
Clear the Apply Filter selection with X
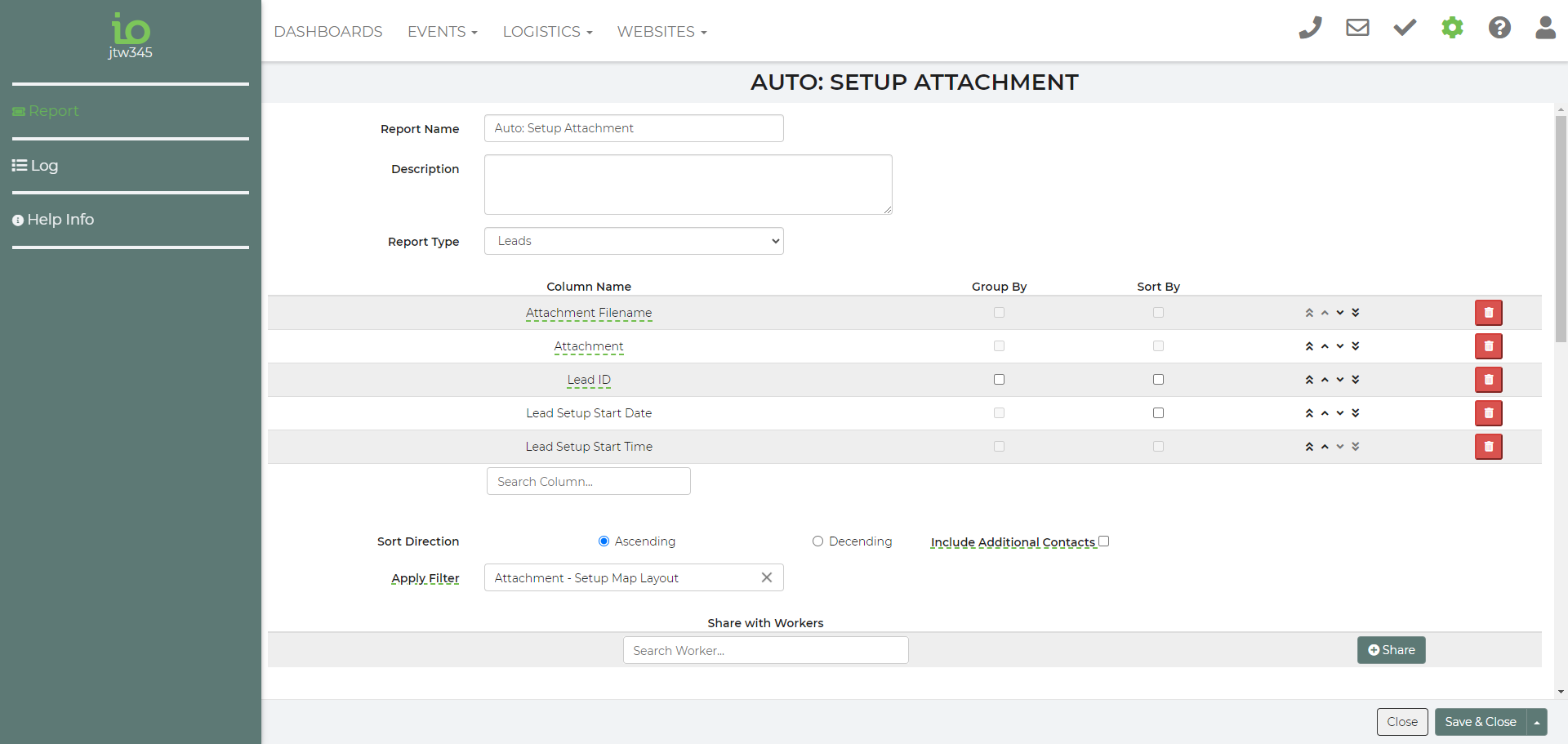pyautogui.click(x=766, y=577)
